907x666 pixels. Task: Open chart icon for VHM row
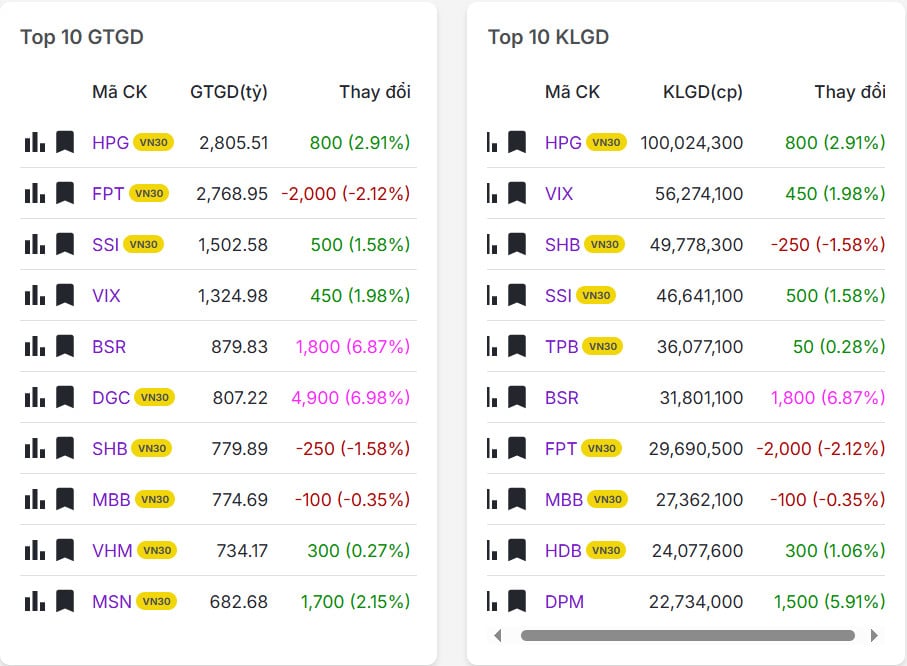pyautogui.click(x=35, y=550)
